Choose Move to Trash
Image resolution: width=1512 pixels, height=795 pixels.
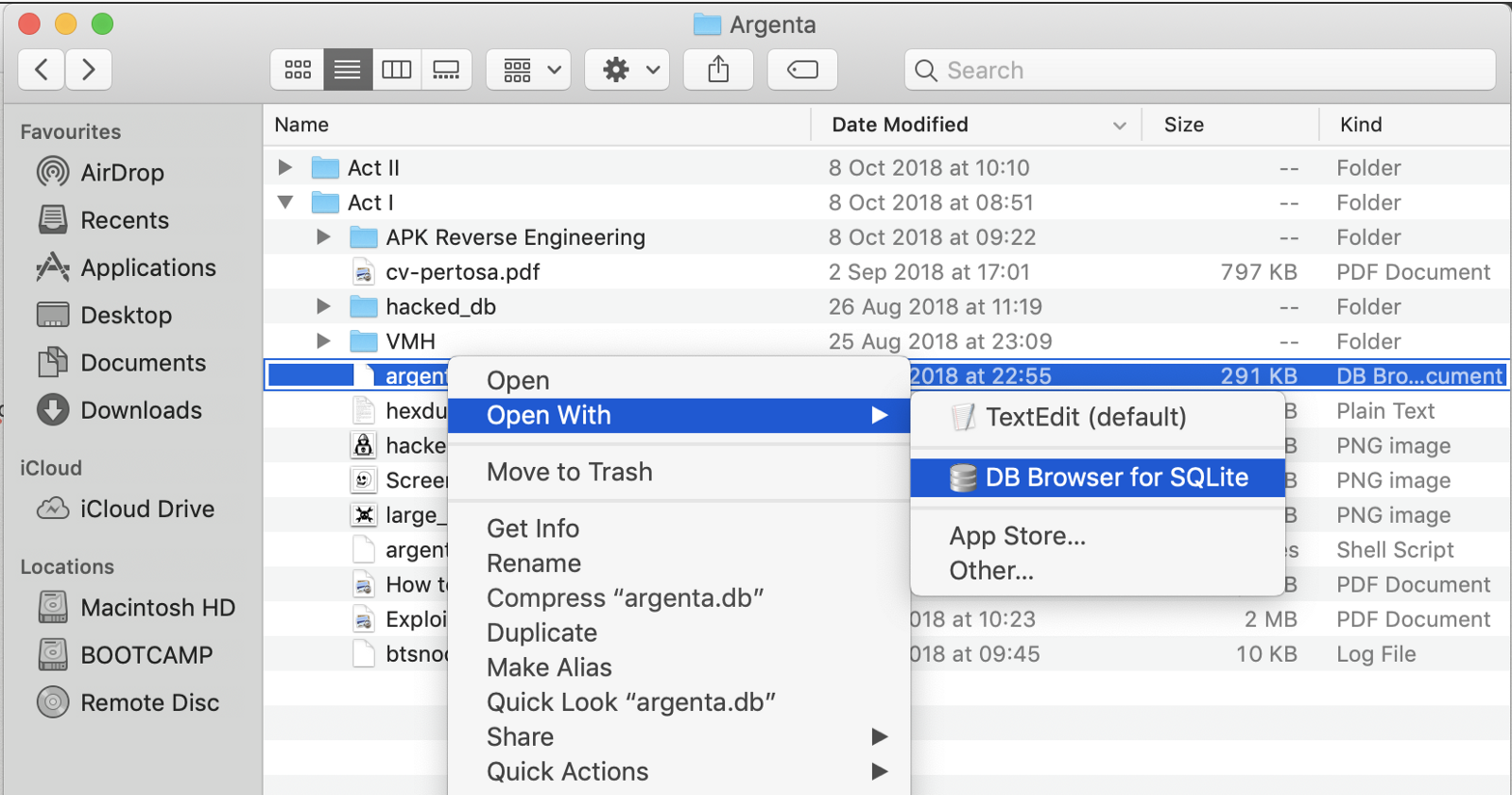[x=679, y=472]
